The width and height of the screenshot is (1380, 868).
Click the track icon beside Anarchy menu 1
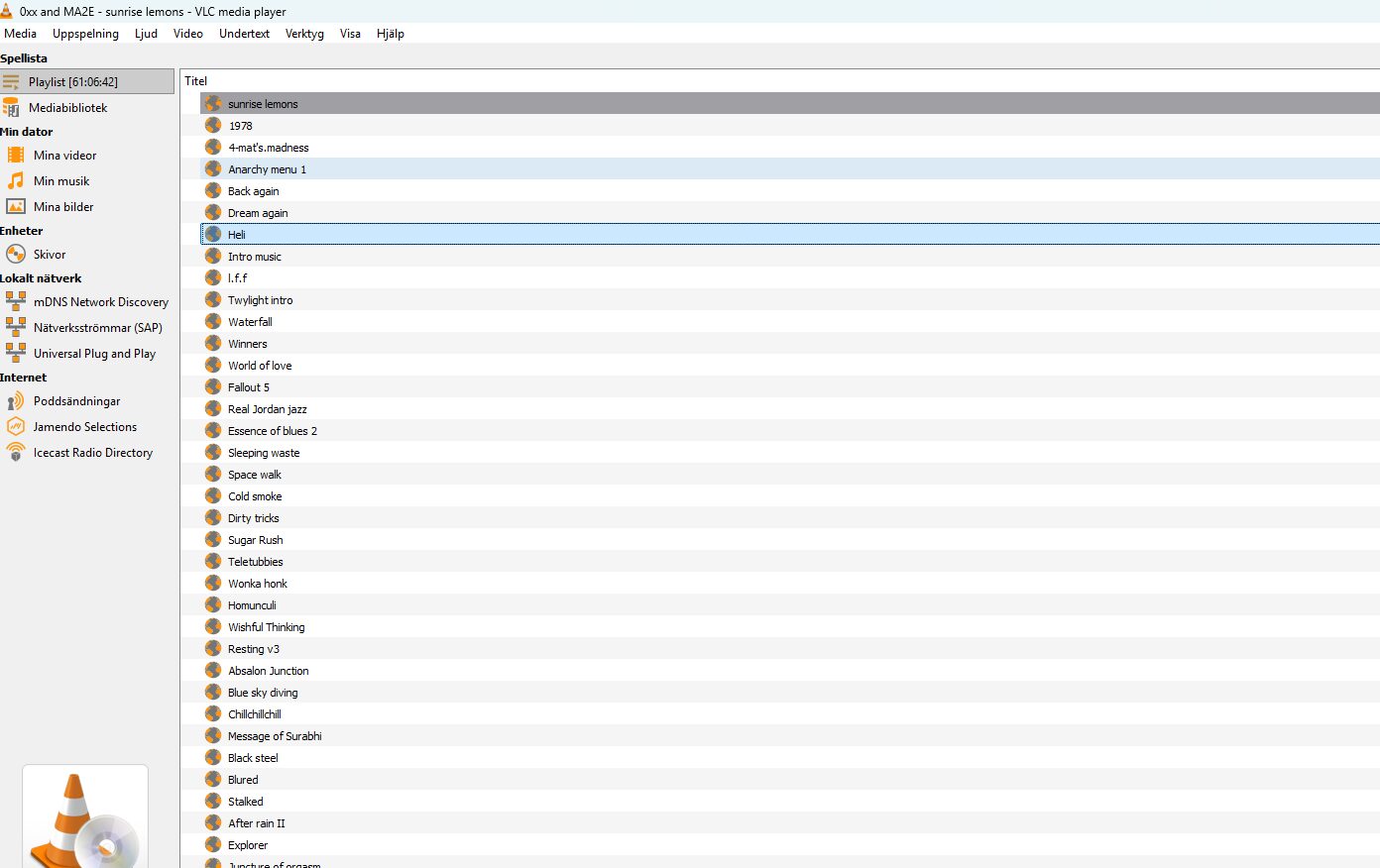coord(213,168)
